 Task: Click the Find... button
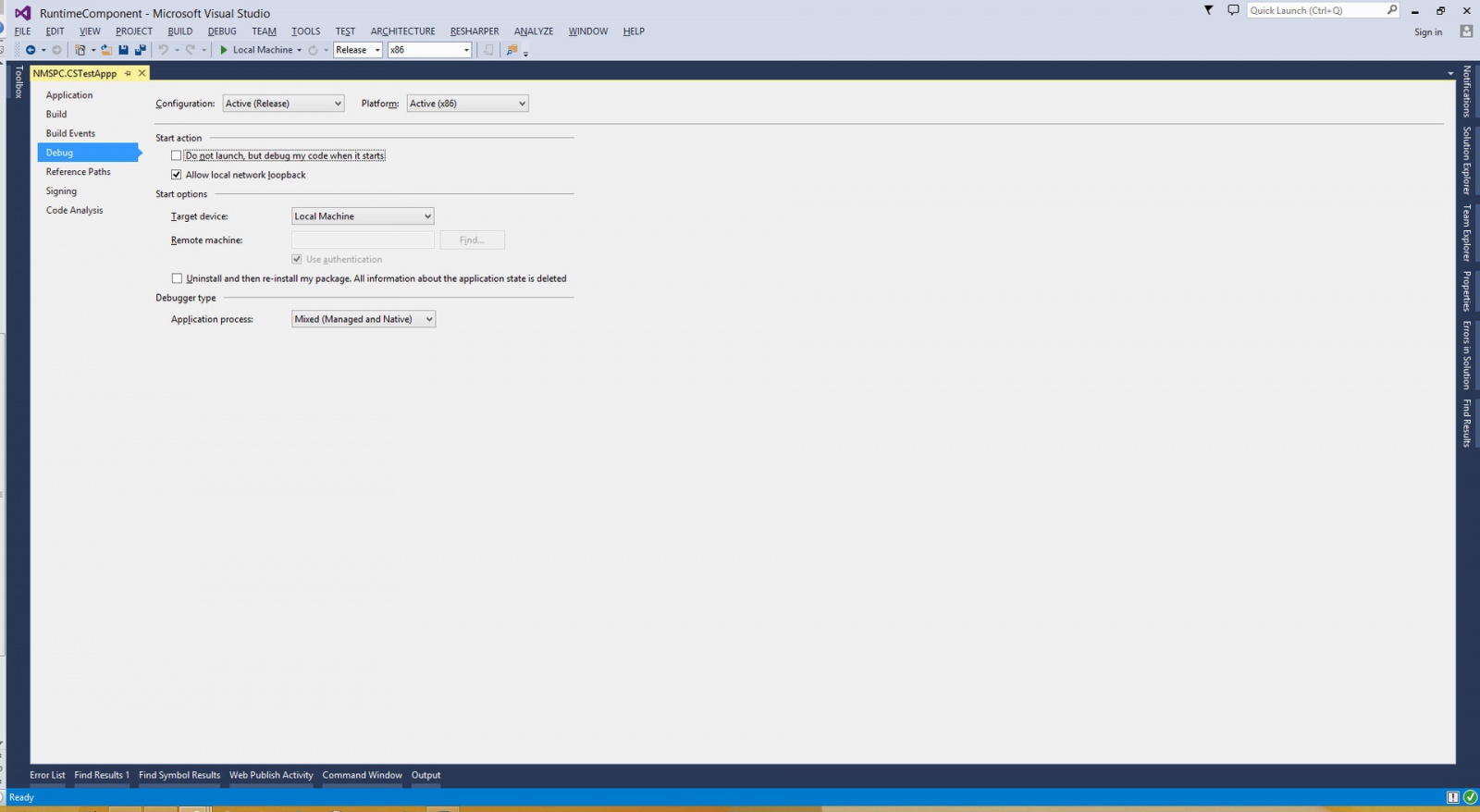(x=472, y=240)
